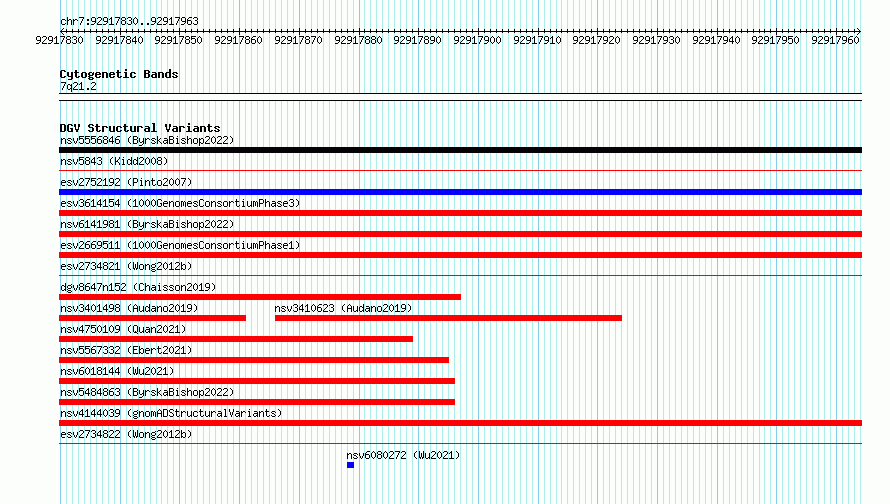890x504 pixels.
Task: Select the red nsv4144039 variant bar
Action: pyautogui.click(x=460, y=423)
